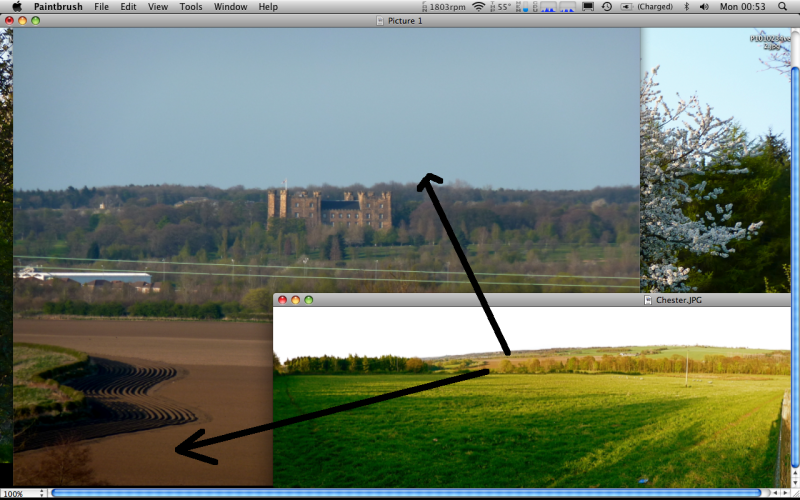Screen dimensions: 800x500
Task: Click the clock showing Mon 00:53
Action: pyautogui.click(x=743, y=7)
